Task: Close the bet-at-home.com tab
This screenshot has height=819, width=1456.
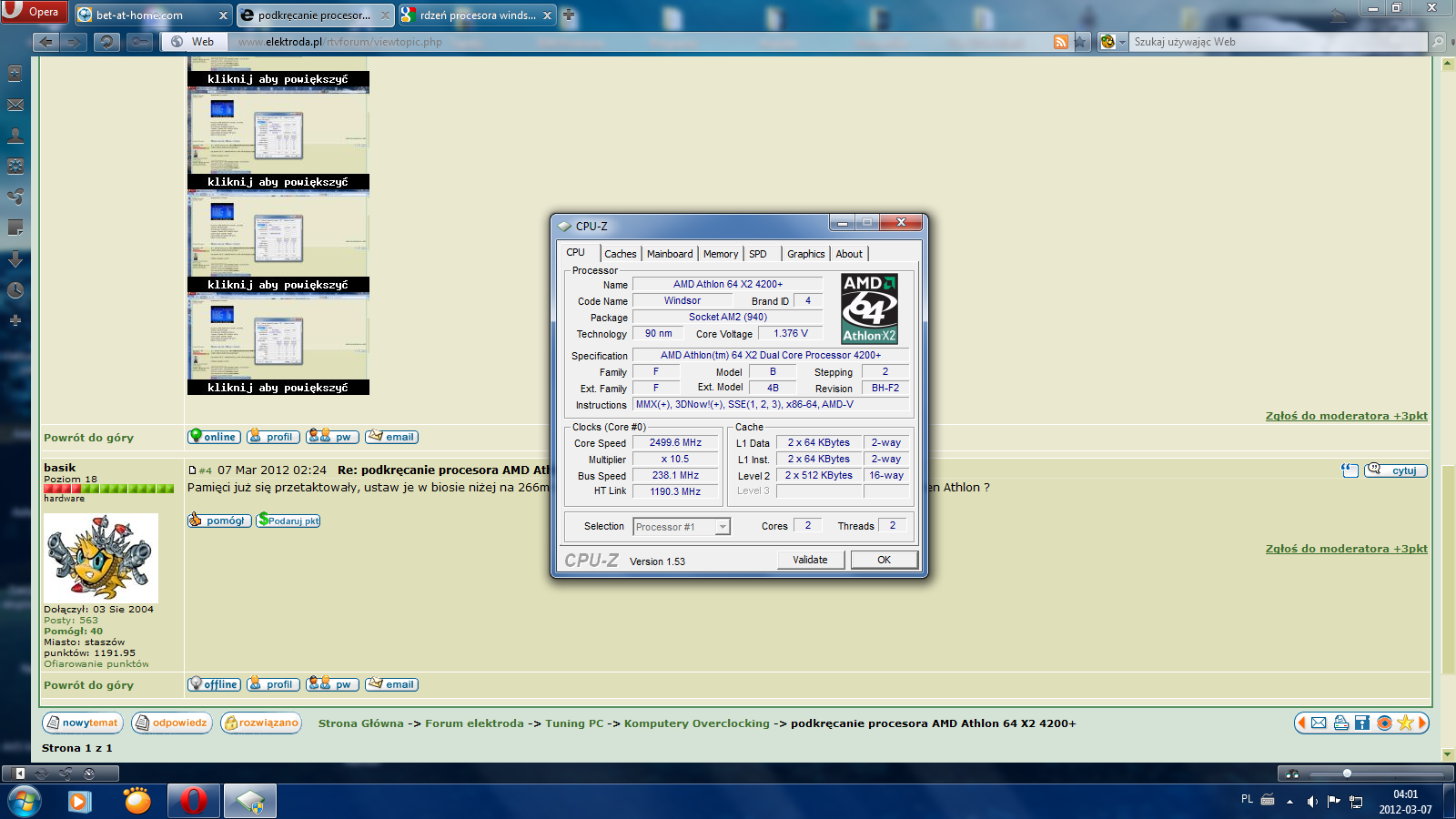Action: coord(223,15)
